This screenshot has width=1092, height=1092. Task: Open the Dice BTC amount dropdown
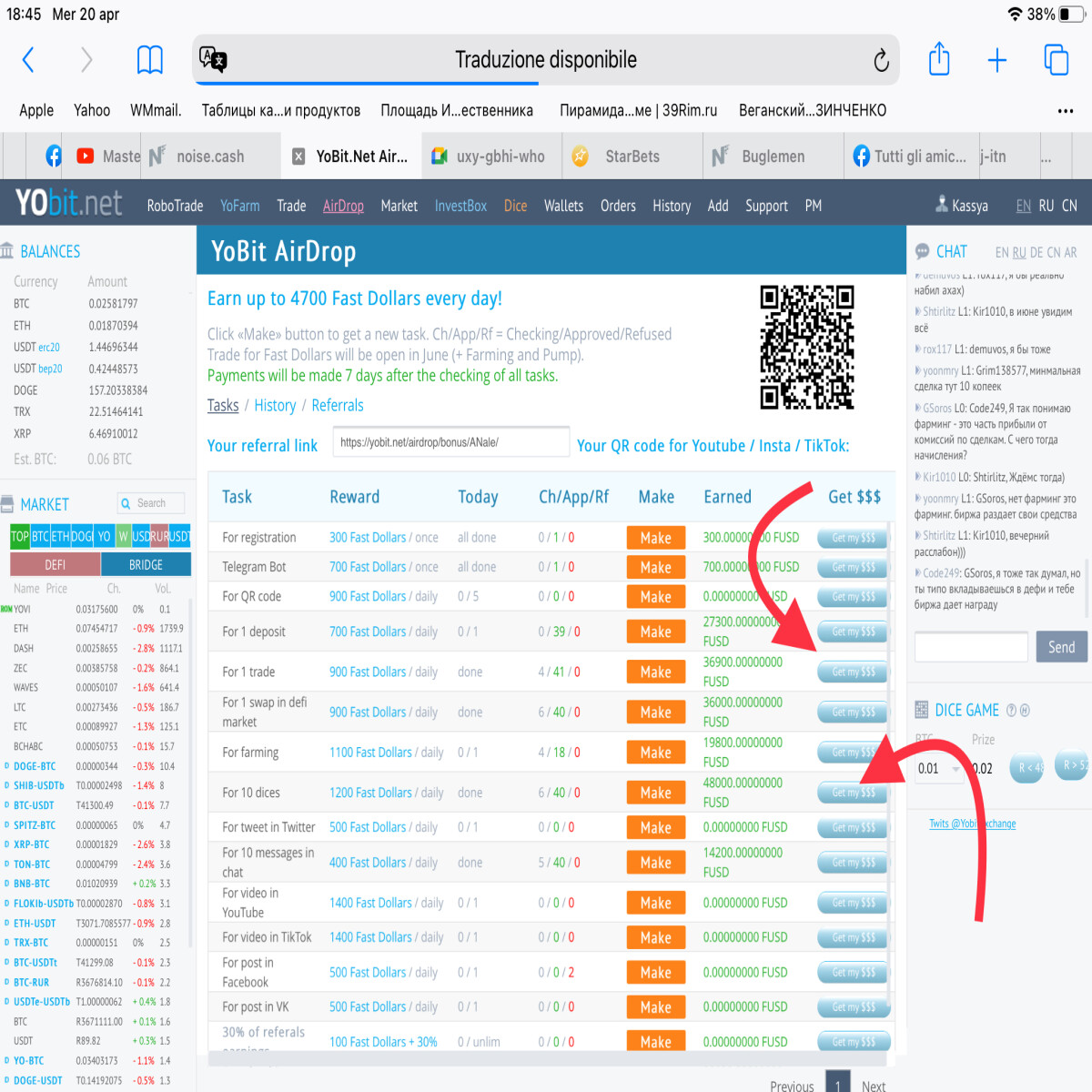[x=938, y=769]
